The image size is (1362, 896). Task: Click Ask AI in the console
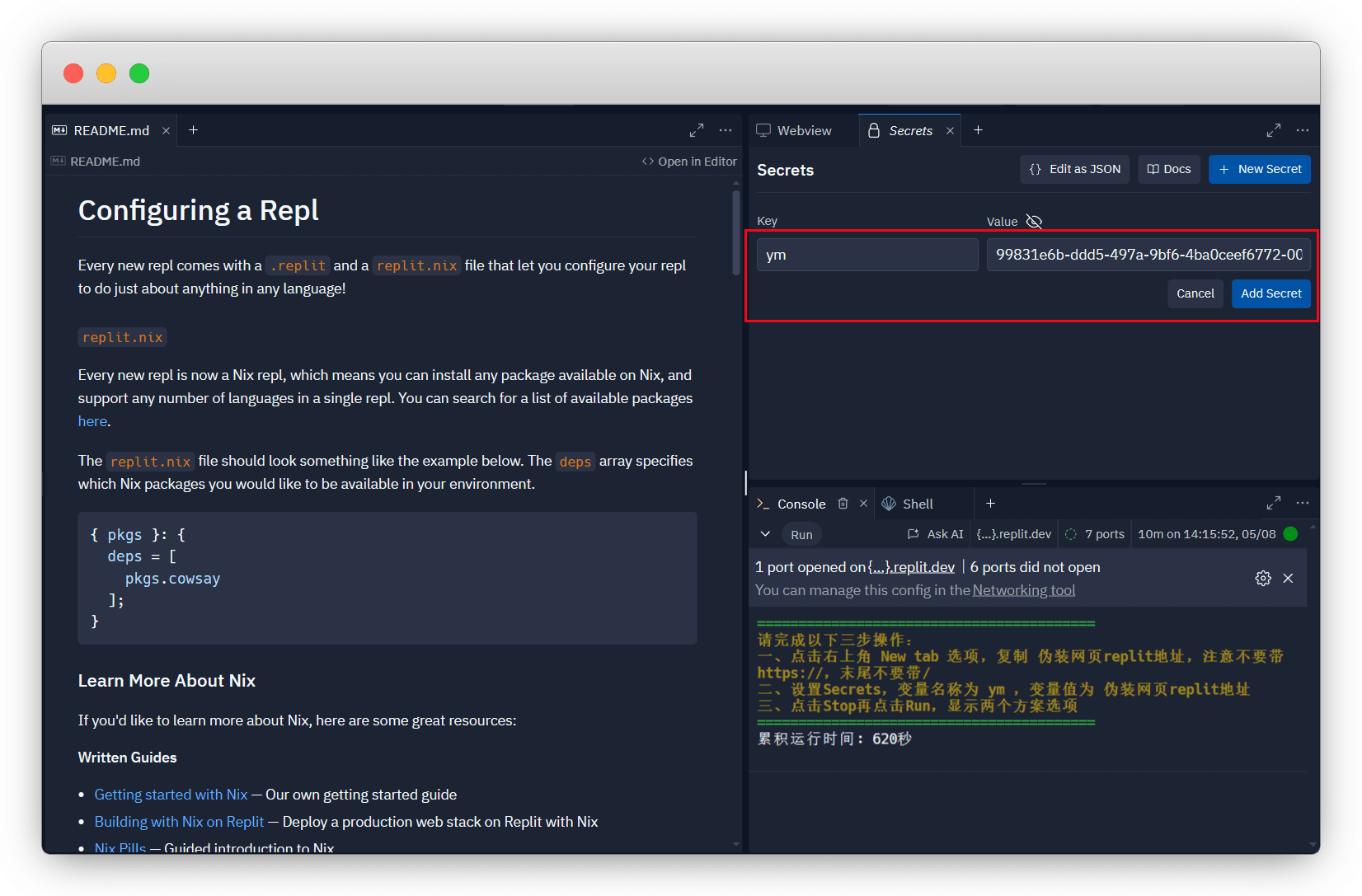936,534
